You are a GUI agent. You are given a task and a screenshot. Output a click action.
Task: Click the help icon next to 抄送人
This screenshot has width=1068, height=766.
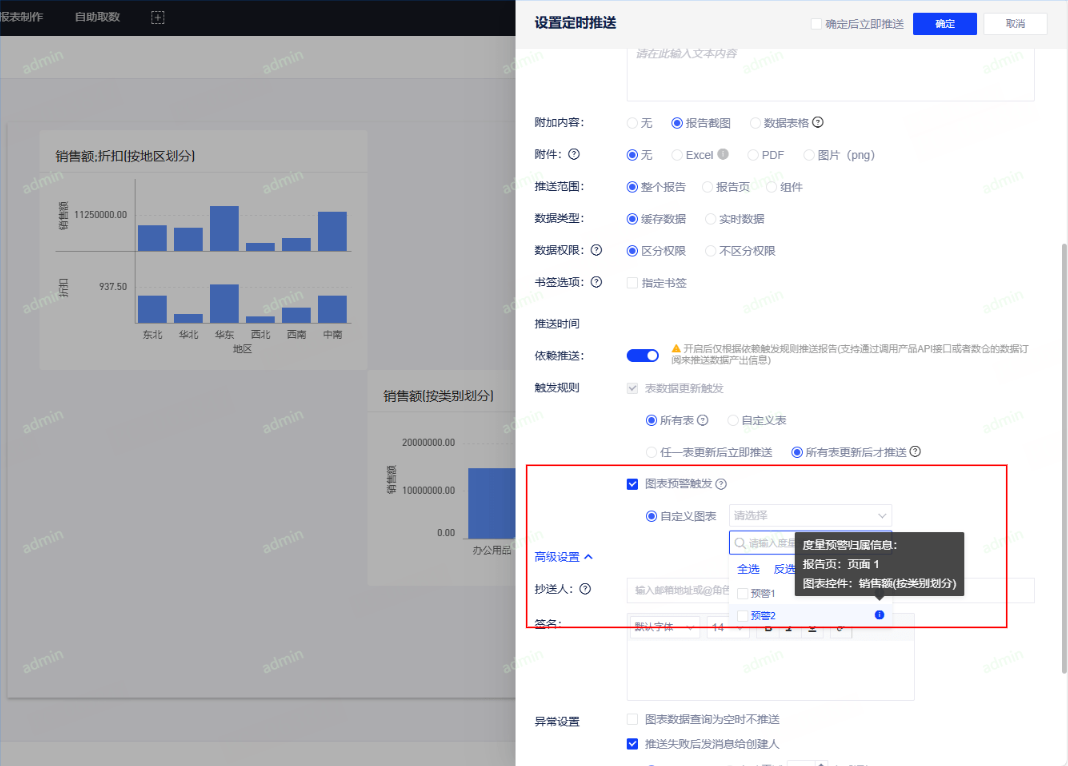pos(585,589)
